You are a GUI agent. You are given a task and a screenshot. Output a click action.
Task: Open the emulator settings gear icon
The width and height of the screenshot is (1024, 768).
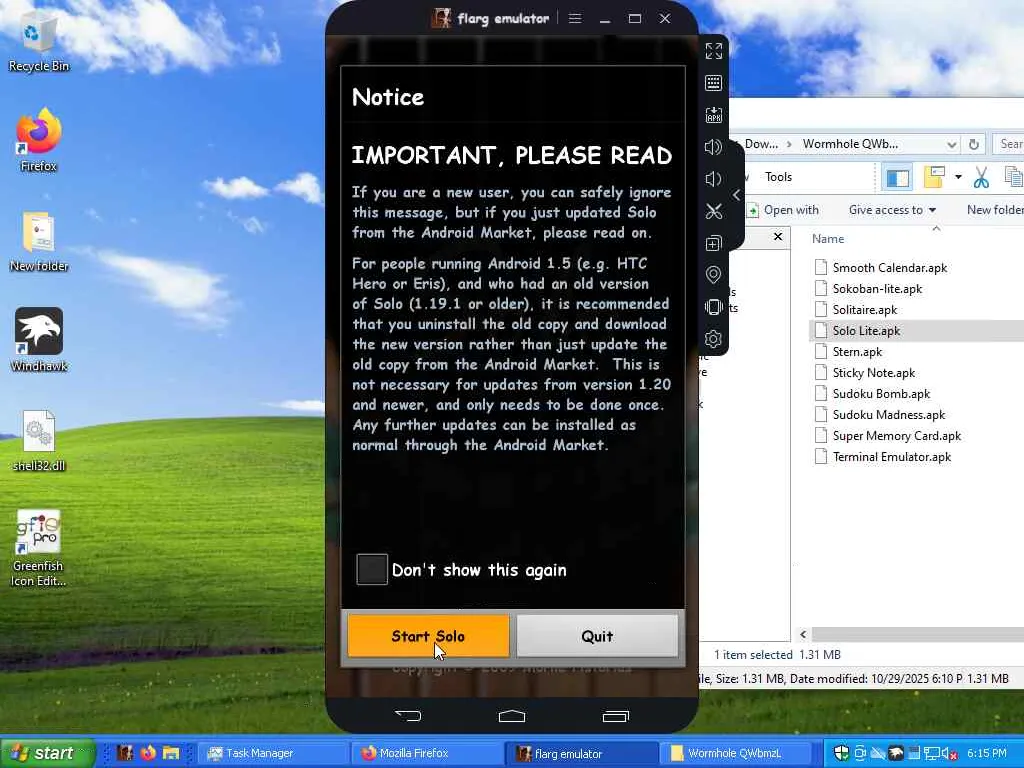tap(713, 339)
